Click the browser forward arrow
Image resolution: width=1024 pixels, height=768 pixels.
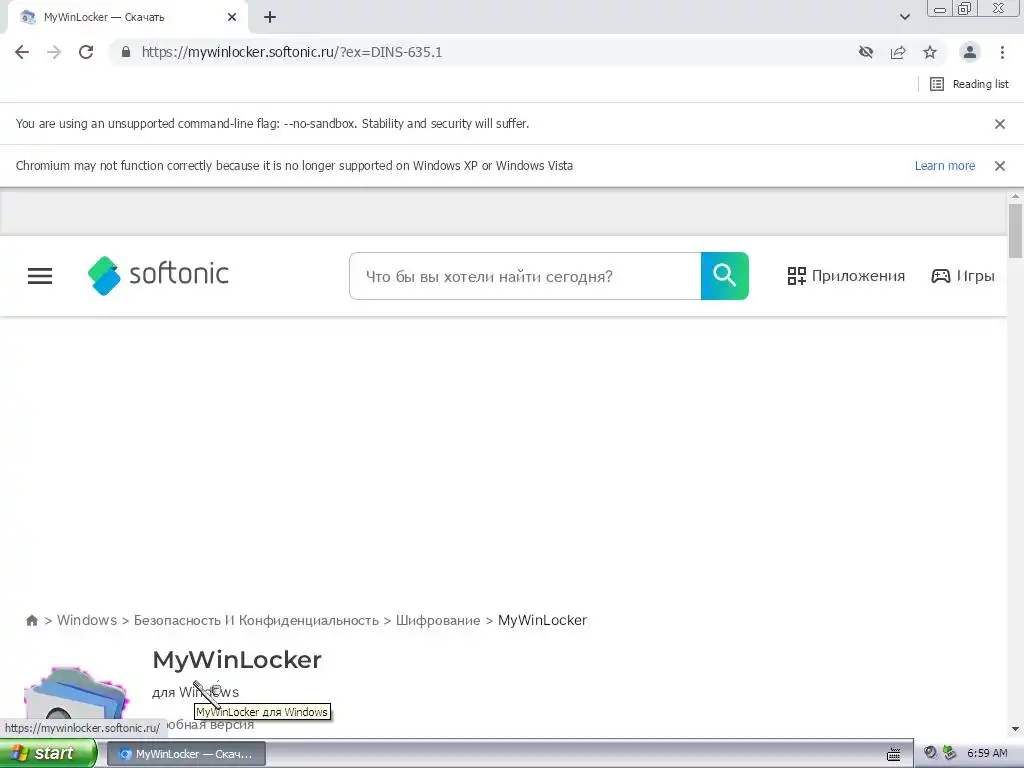point(54,52)
